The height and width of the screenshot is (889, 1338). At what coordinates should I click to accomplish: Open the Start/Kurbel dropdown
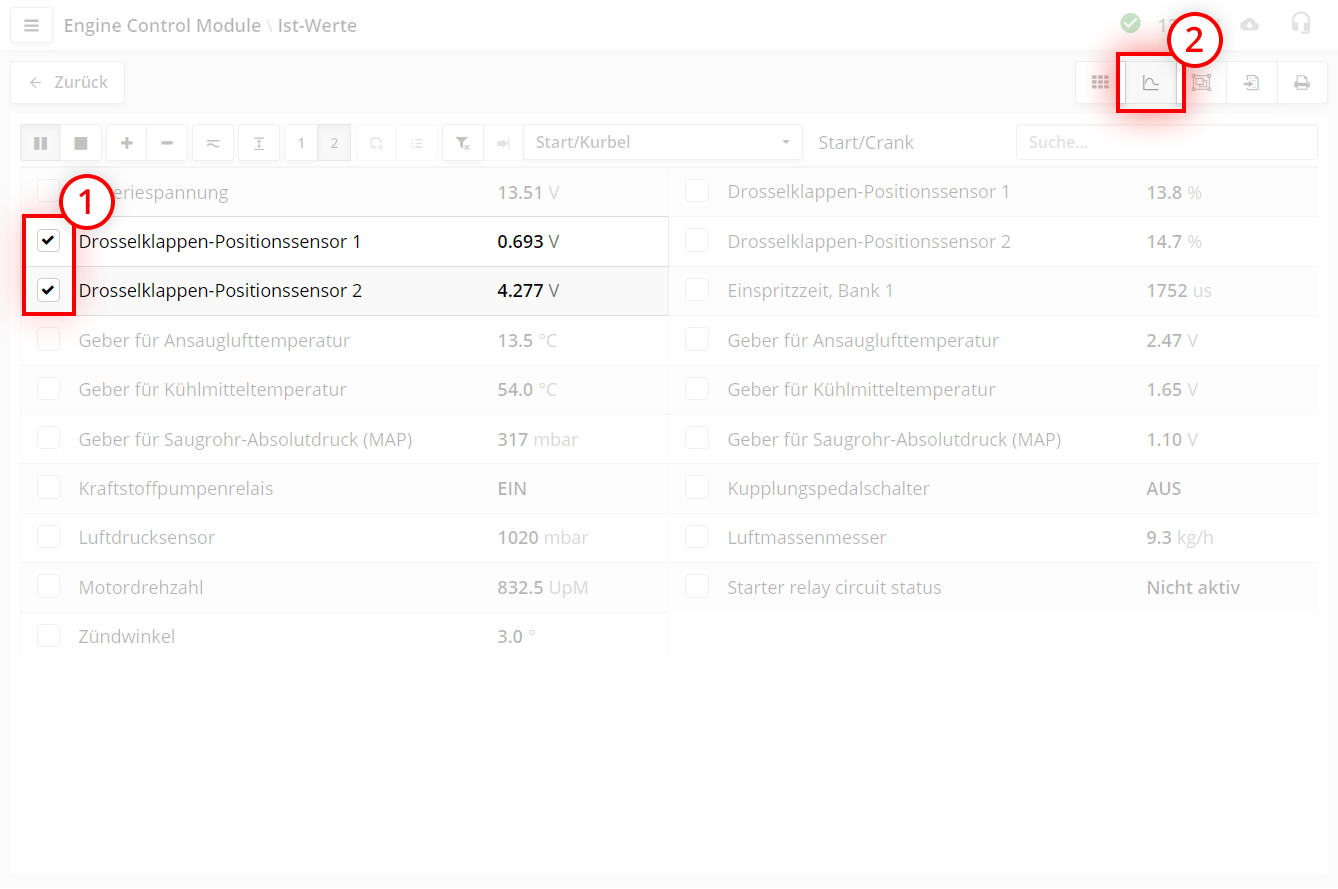[662, 142]
